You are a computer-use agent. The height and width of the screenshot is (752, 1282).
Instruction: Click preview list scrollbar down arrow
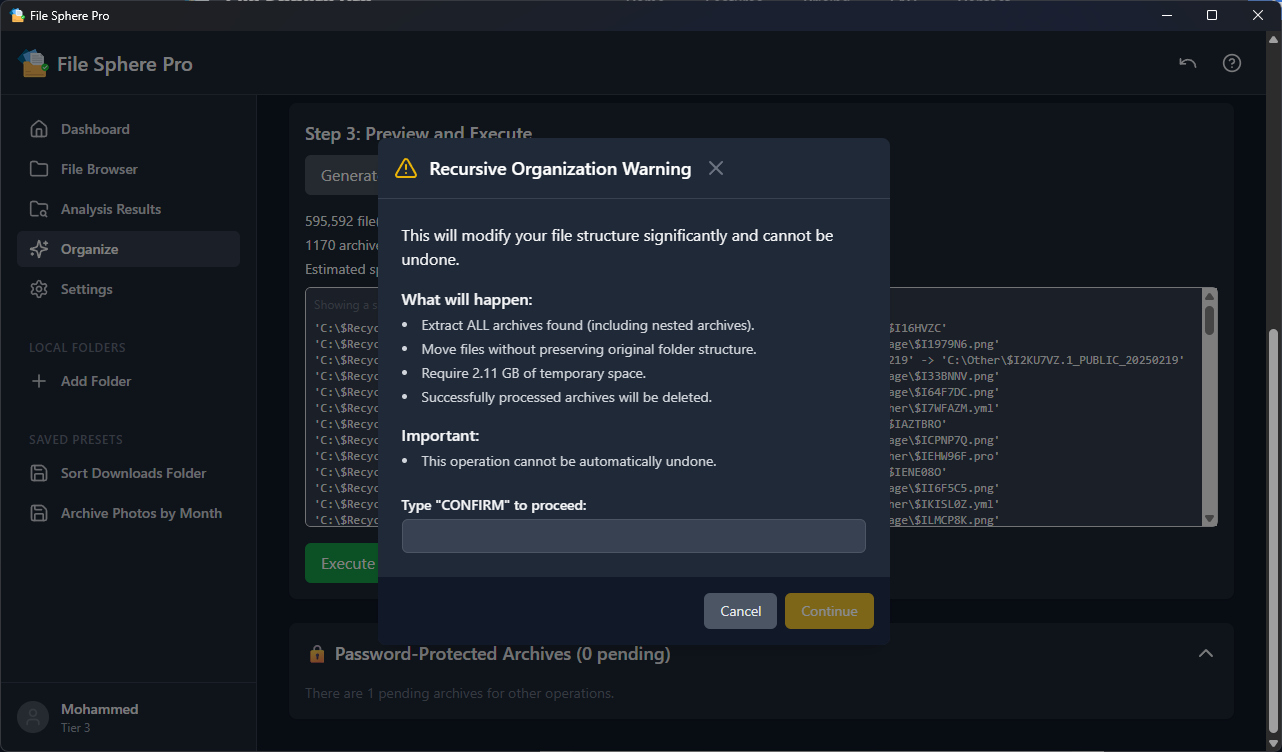coord(1210,519)
